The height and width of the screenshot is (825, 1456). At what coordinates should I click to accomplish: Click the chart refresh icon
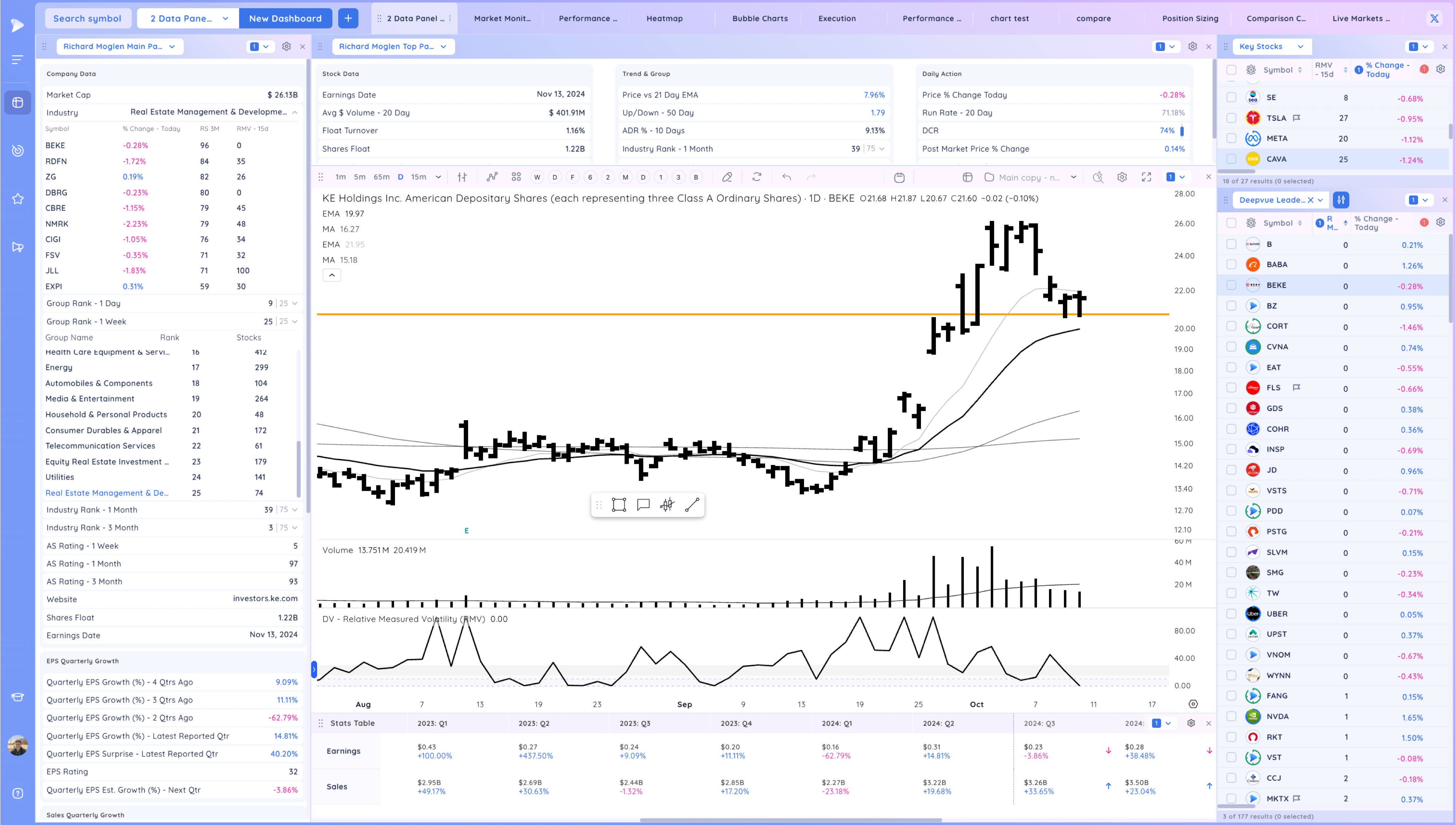[757, 177]
